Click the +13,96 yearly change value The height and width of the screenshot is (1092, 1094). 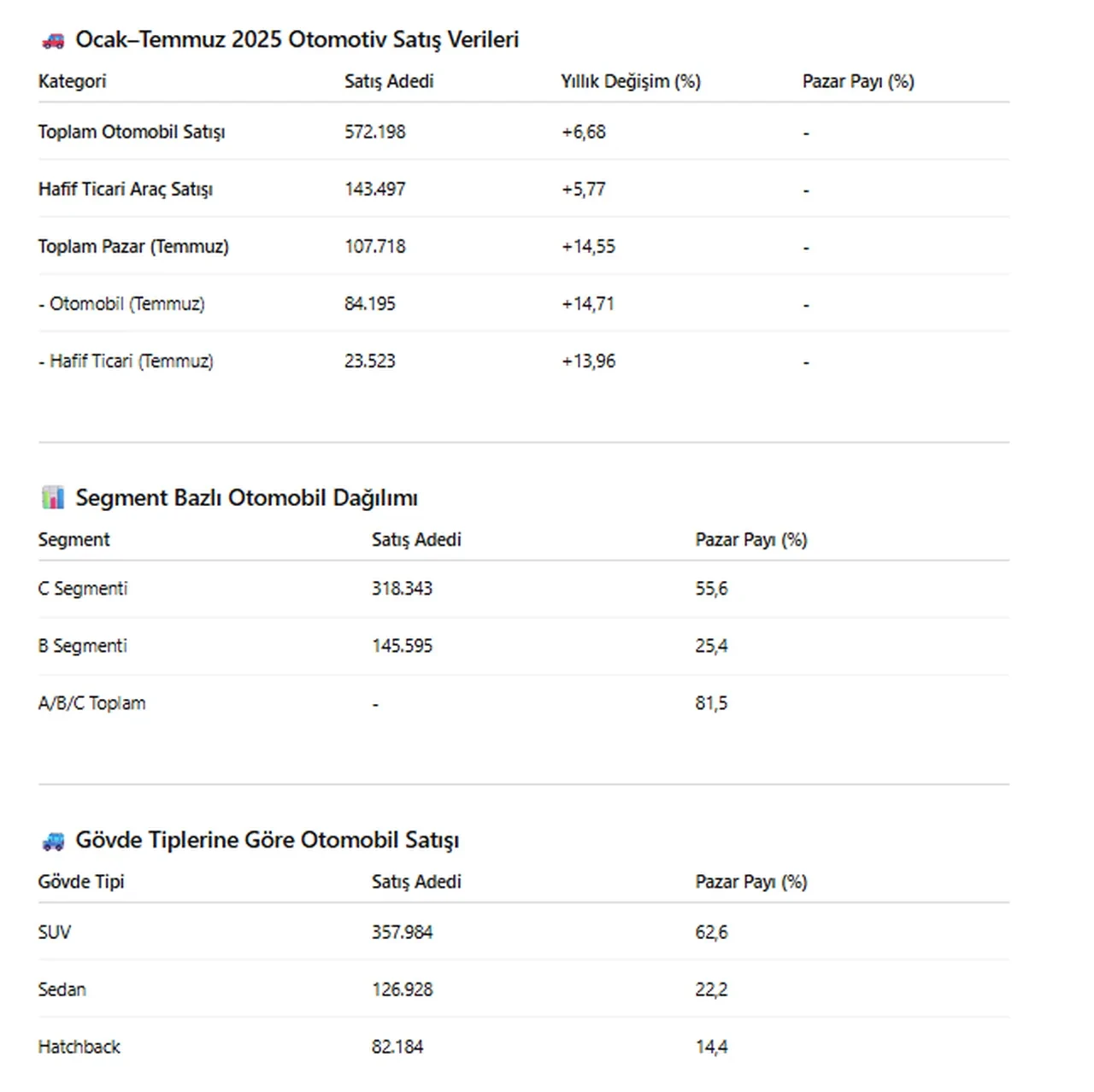click(x=588, y=361)
